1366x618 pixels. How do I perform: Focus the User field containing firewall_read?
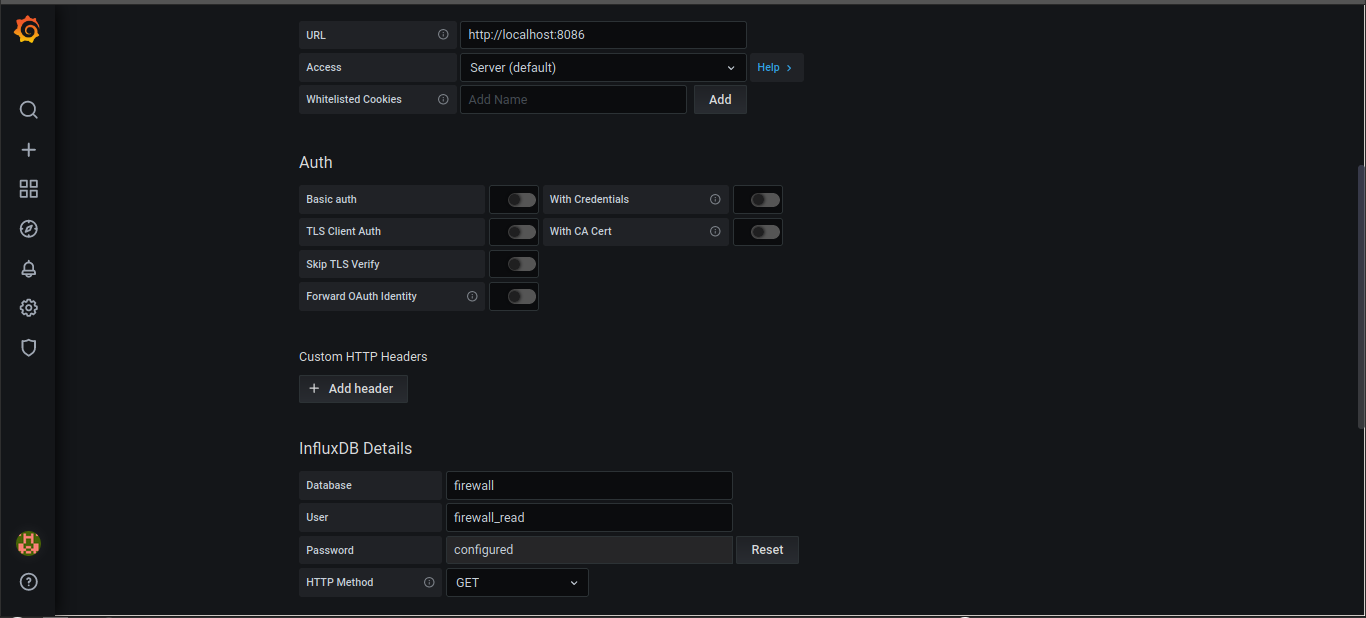tap(589, 517)
